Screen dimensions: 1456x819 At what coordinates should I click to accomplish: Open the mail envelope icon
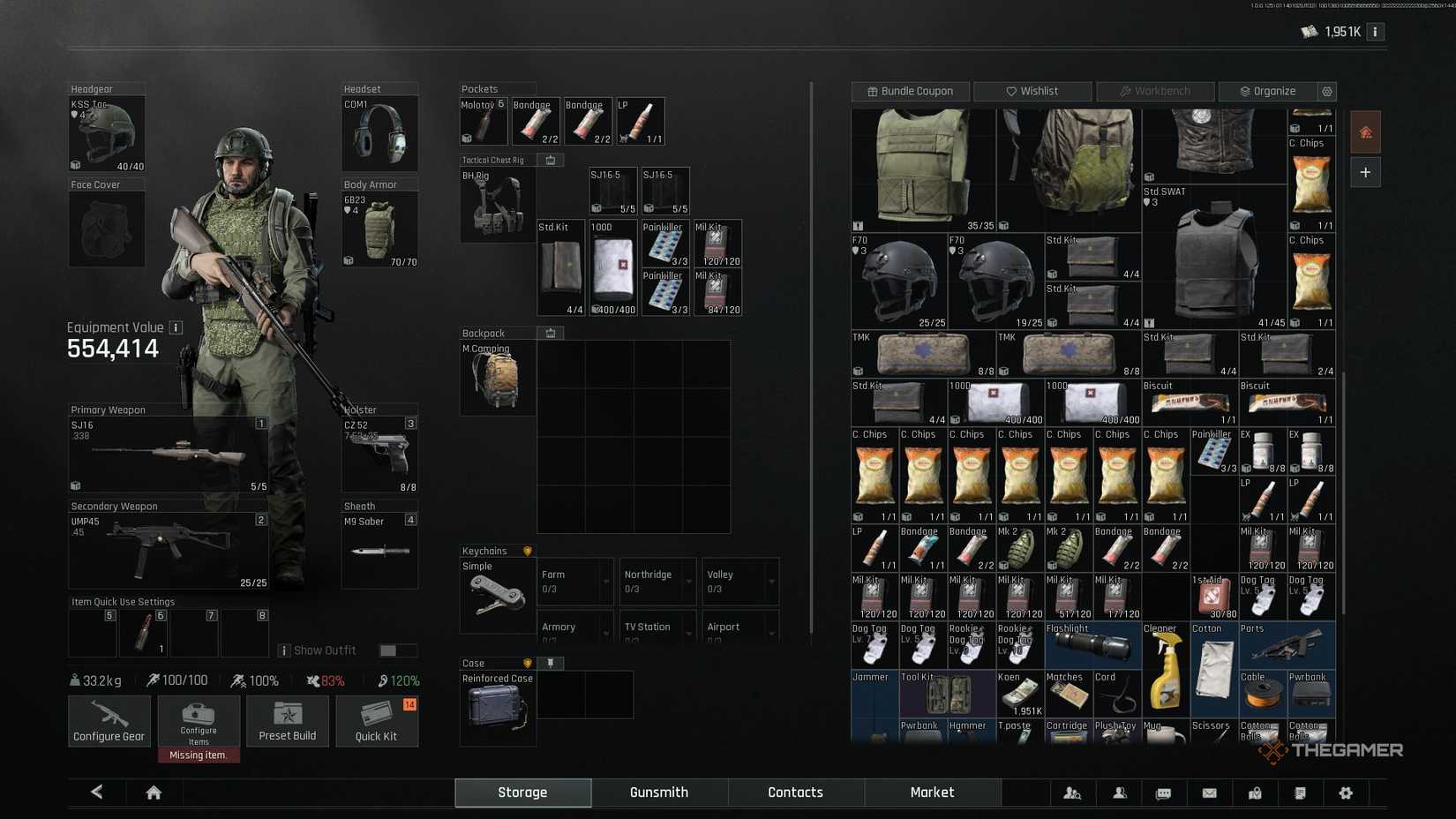click(1209, 793)
